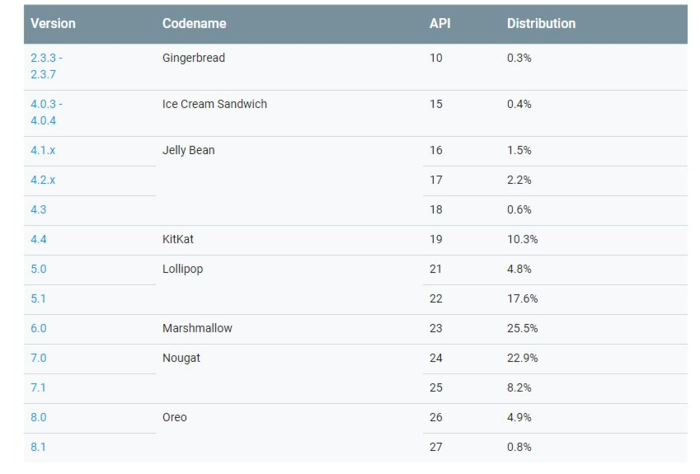
Task: Open the 7.1 version link
Action: coord(39,388)
